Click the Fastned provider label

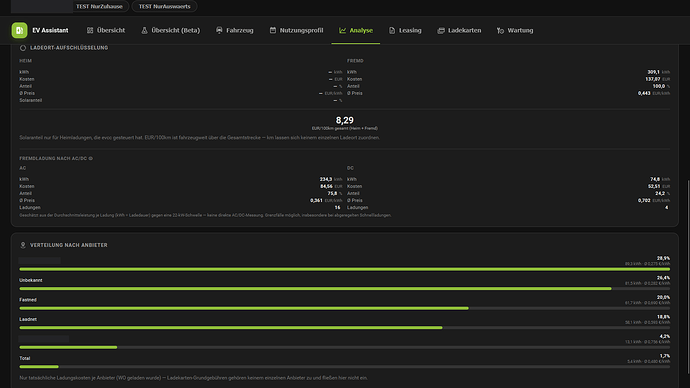28,300
